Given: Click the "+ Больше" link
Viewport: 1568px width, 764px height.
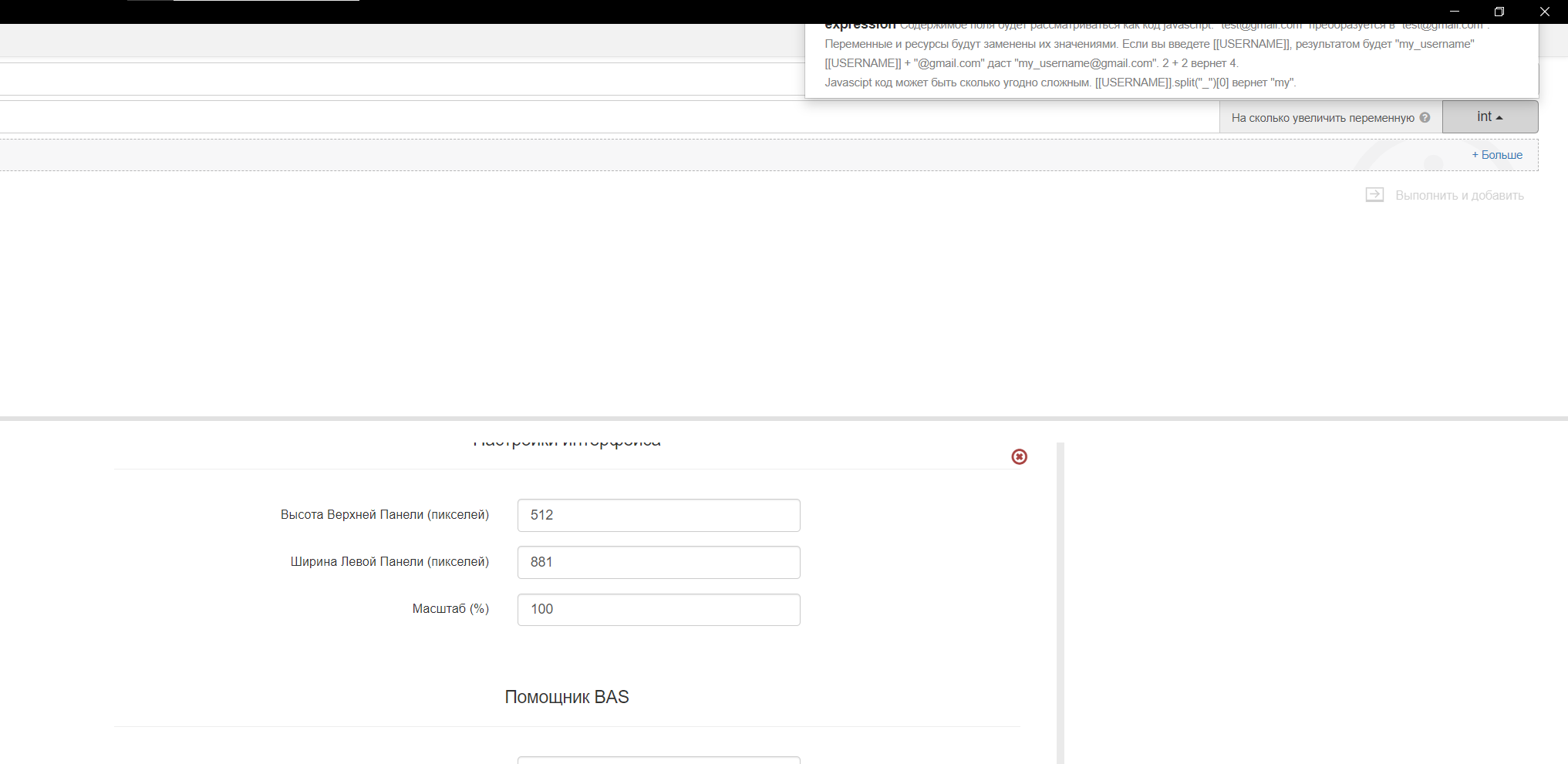Looking at the screenshot, I should tap(1496, 154).
